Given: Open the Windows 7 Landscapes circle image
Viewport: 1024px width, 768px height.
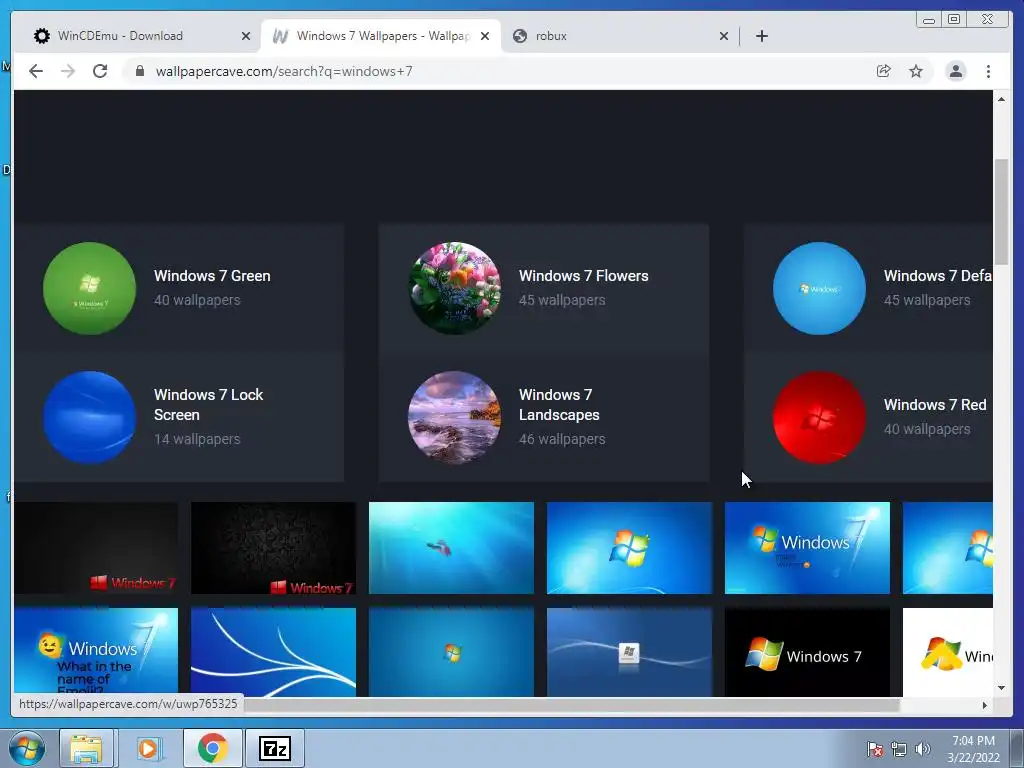Looking at the screenshot, I should click(455, 417).
